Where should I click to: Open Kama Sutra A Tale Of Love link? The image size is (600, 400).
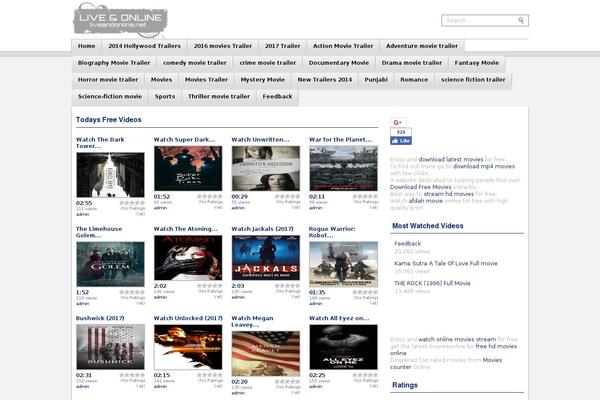coord(446,263)
